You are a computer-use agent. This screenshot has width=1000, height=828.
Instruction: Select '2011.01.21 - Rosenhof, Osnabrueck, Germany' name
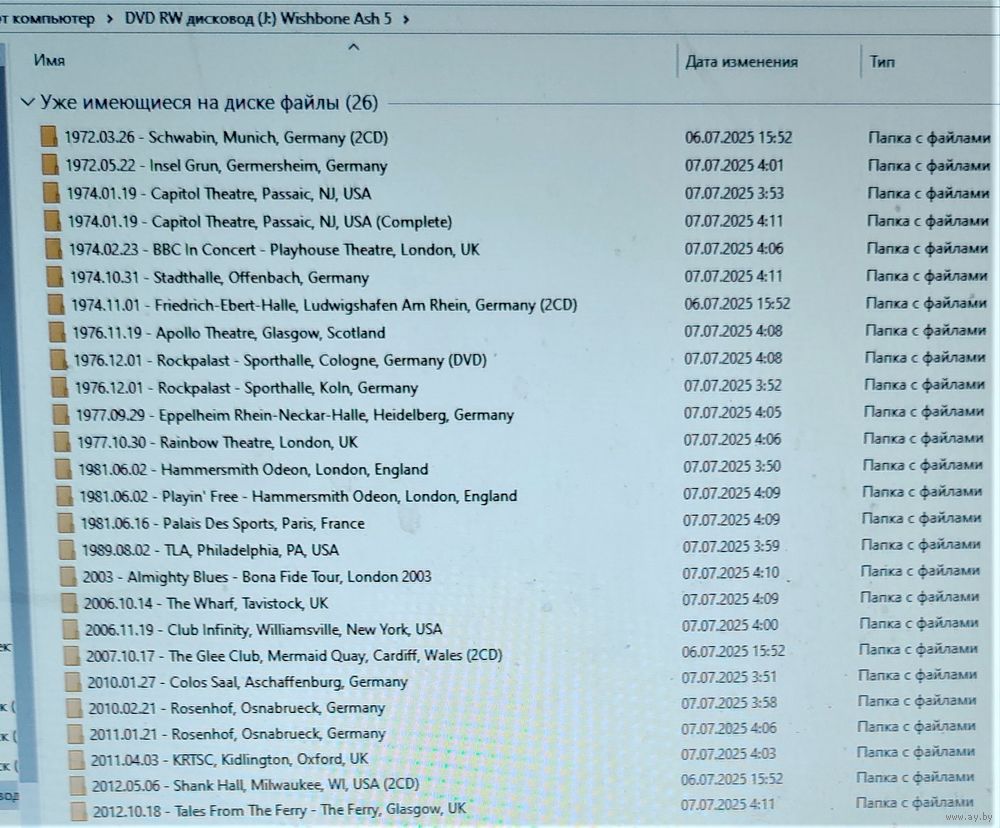[x=238, y=734]
